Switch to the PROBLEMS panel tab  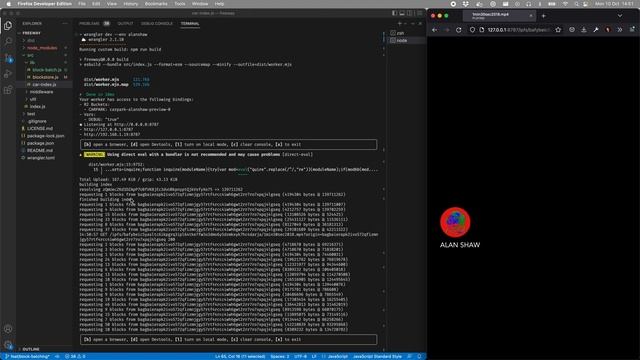coord(94,24)
